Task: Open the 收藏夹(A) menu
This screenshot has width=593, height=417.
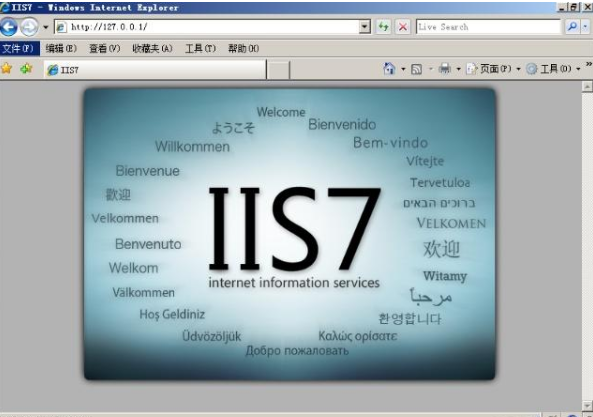Action: pos(152,48)
